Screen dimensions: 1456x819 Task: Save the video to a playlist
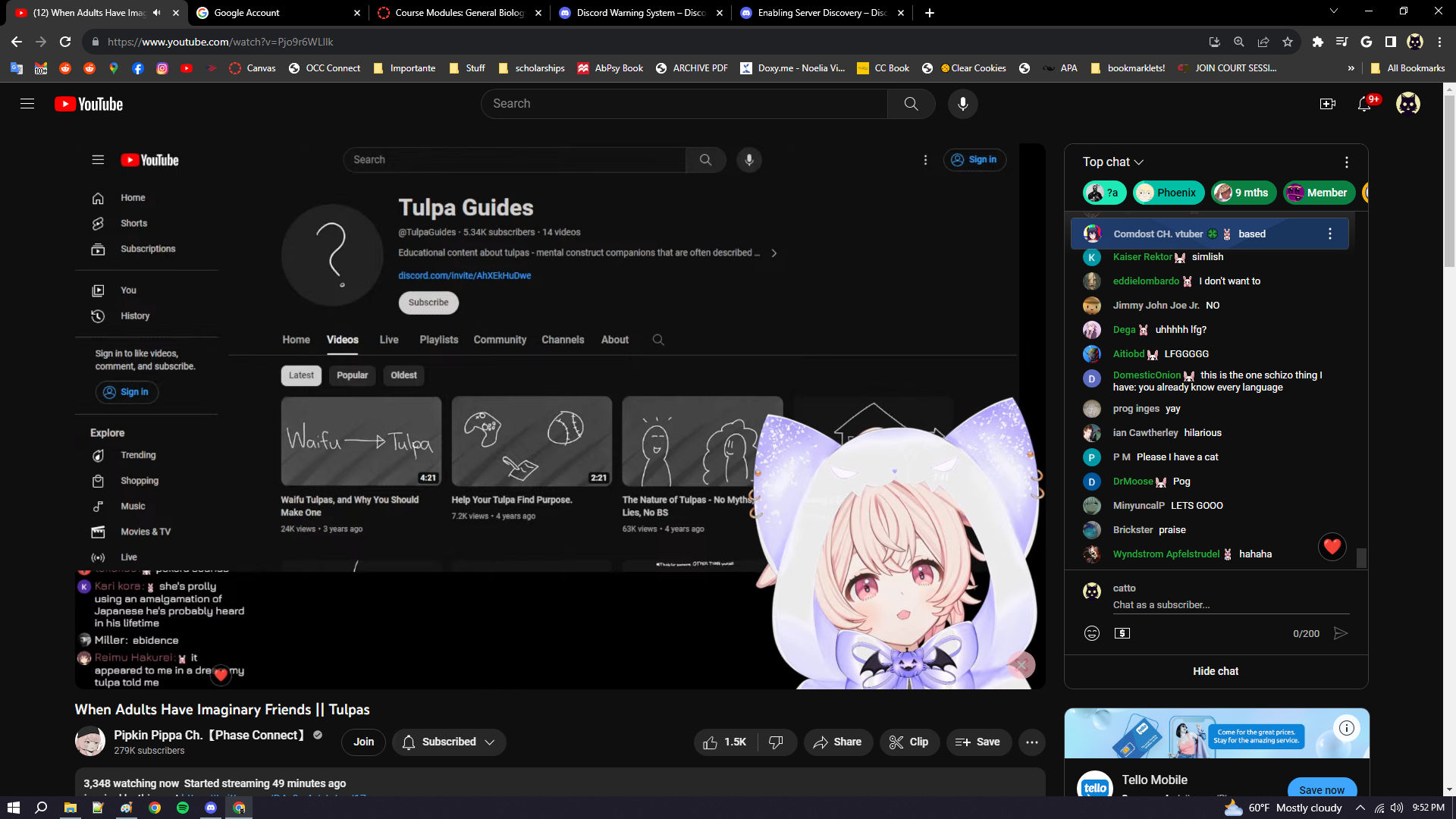pyautogui.click(x=977, y=742)
